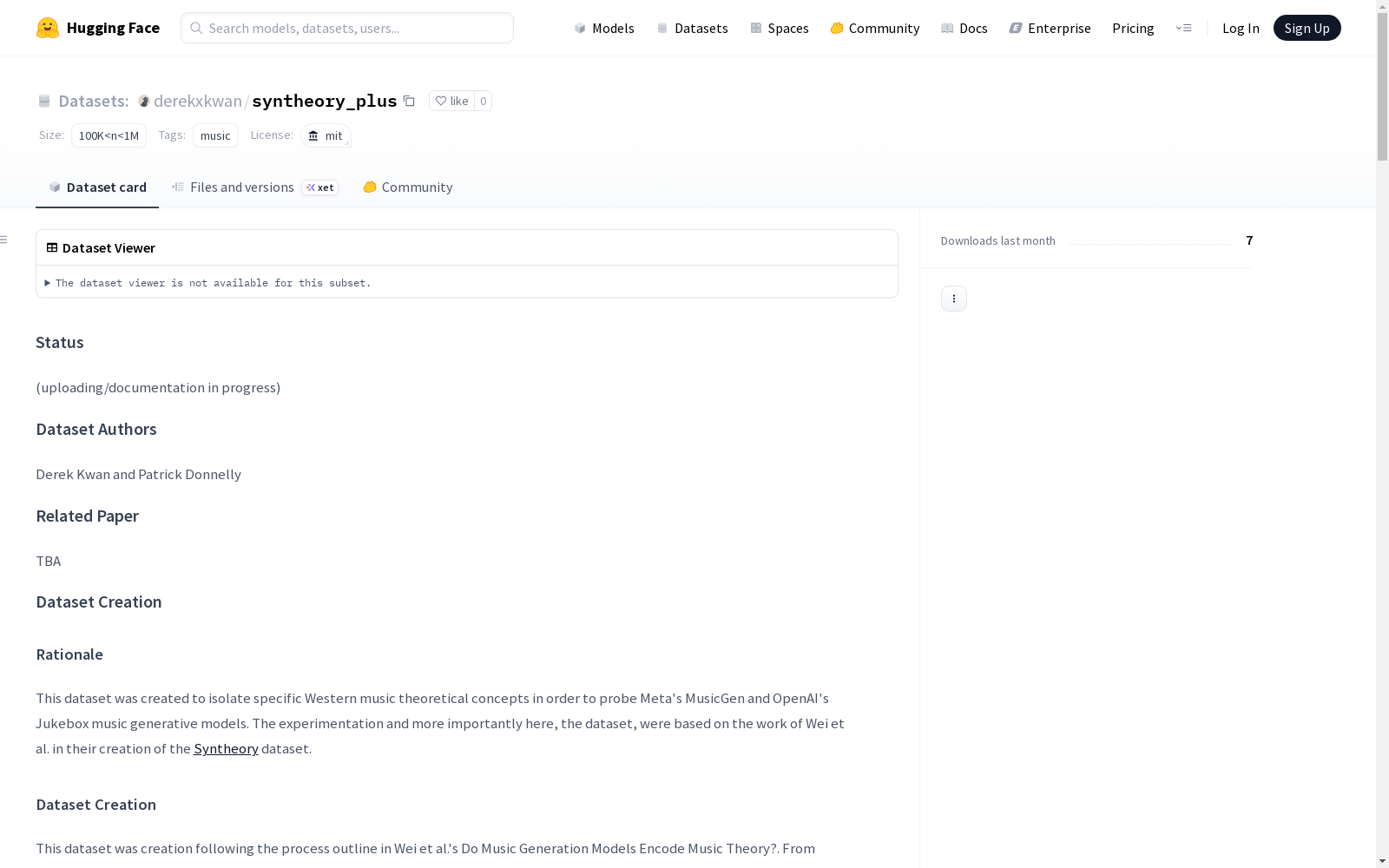Open the Syntheory dataset link
This screenshot has width=1389, height=868.
point(226,748)
